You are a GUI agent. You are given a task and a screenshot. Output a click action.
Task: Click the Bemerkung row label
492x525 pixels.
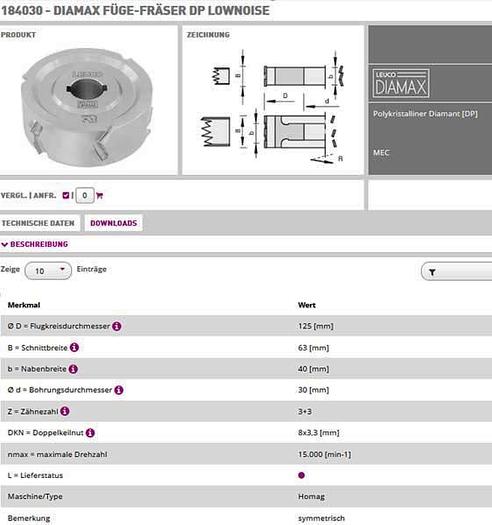[x=29, y=518]
